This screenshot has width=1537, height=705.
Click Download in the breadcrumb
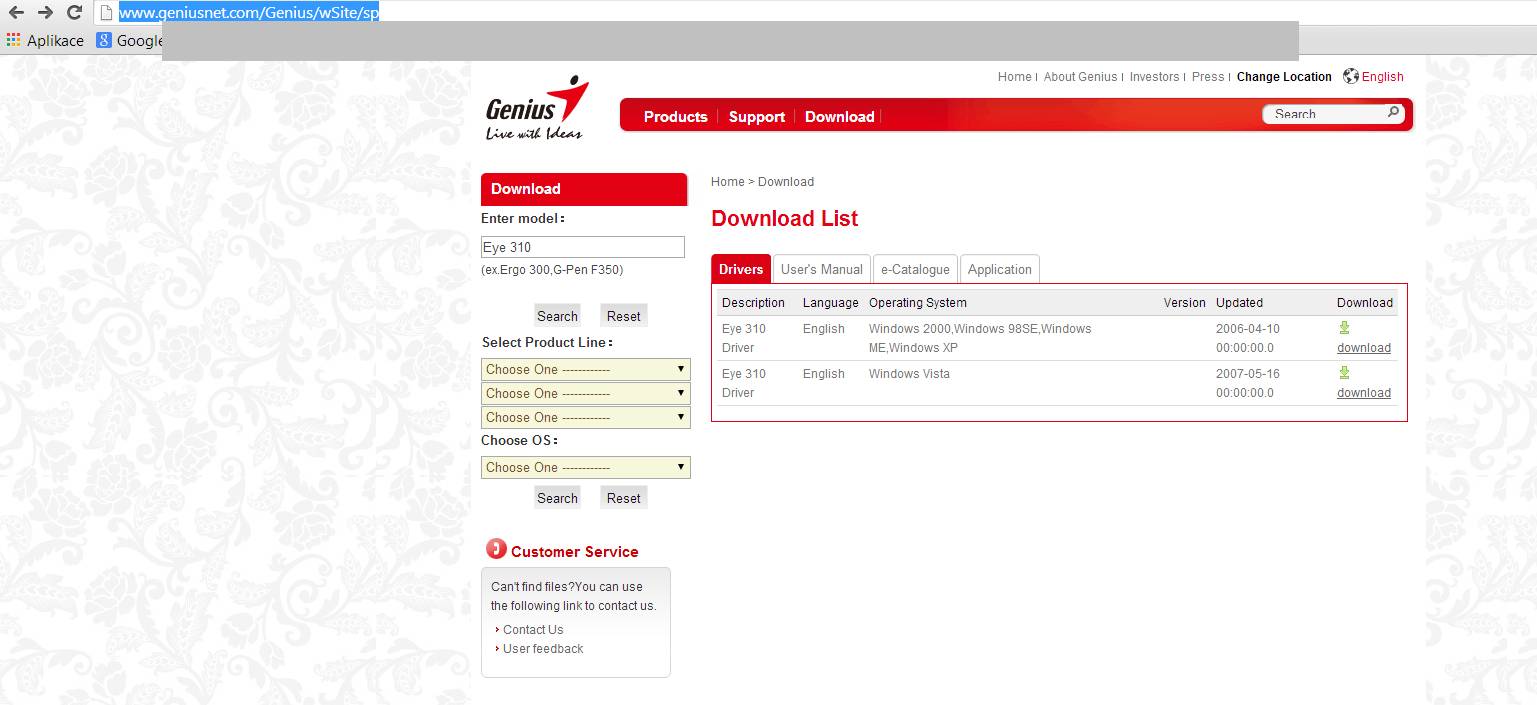coord(786,182)
